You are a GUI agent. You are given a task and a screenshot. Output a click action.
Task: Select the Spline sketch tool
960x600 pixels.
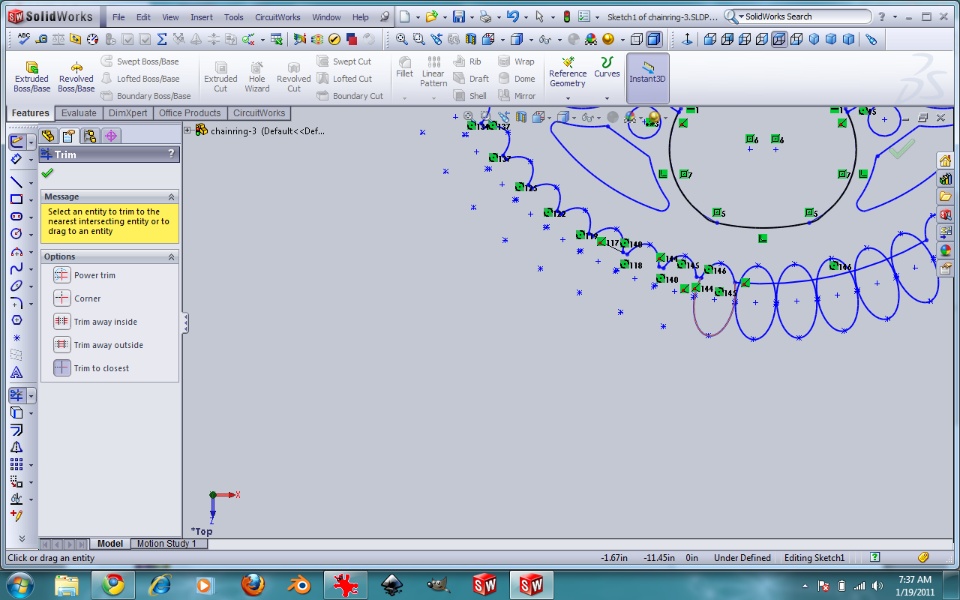point(17,268)
